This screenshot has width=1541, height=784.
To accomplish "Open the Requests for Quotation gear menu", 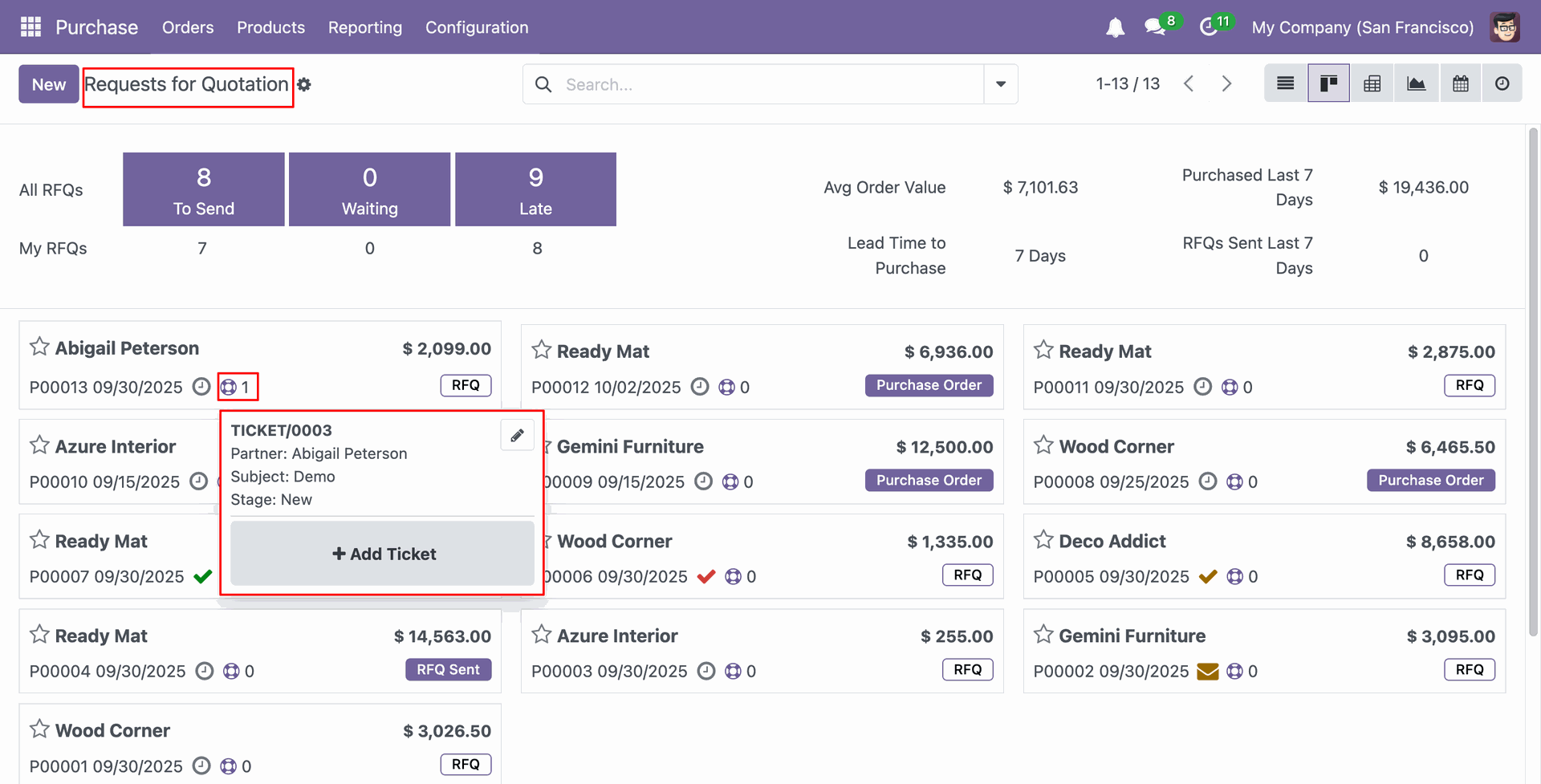I will [304, 84].
